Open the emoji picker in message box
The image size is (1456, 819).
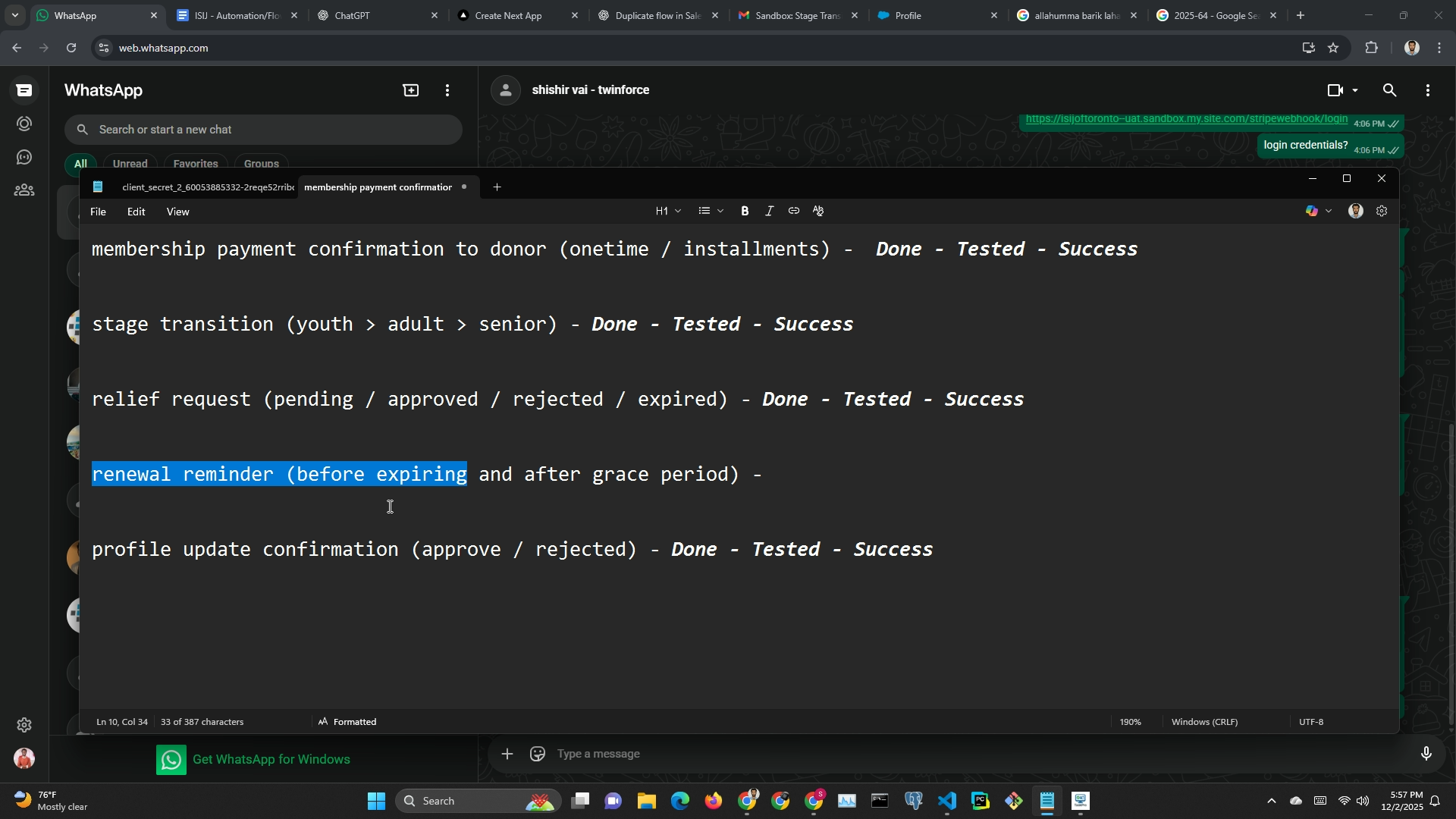538,754
